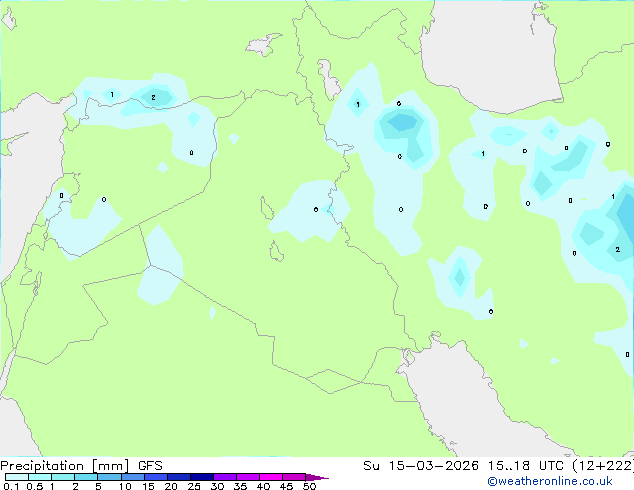Viewport: 634px width, 490px height.
Task: Click the '5' legend scale label
Action: (x=98, y=486)
